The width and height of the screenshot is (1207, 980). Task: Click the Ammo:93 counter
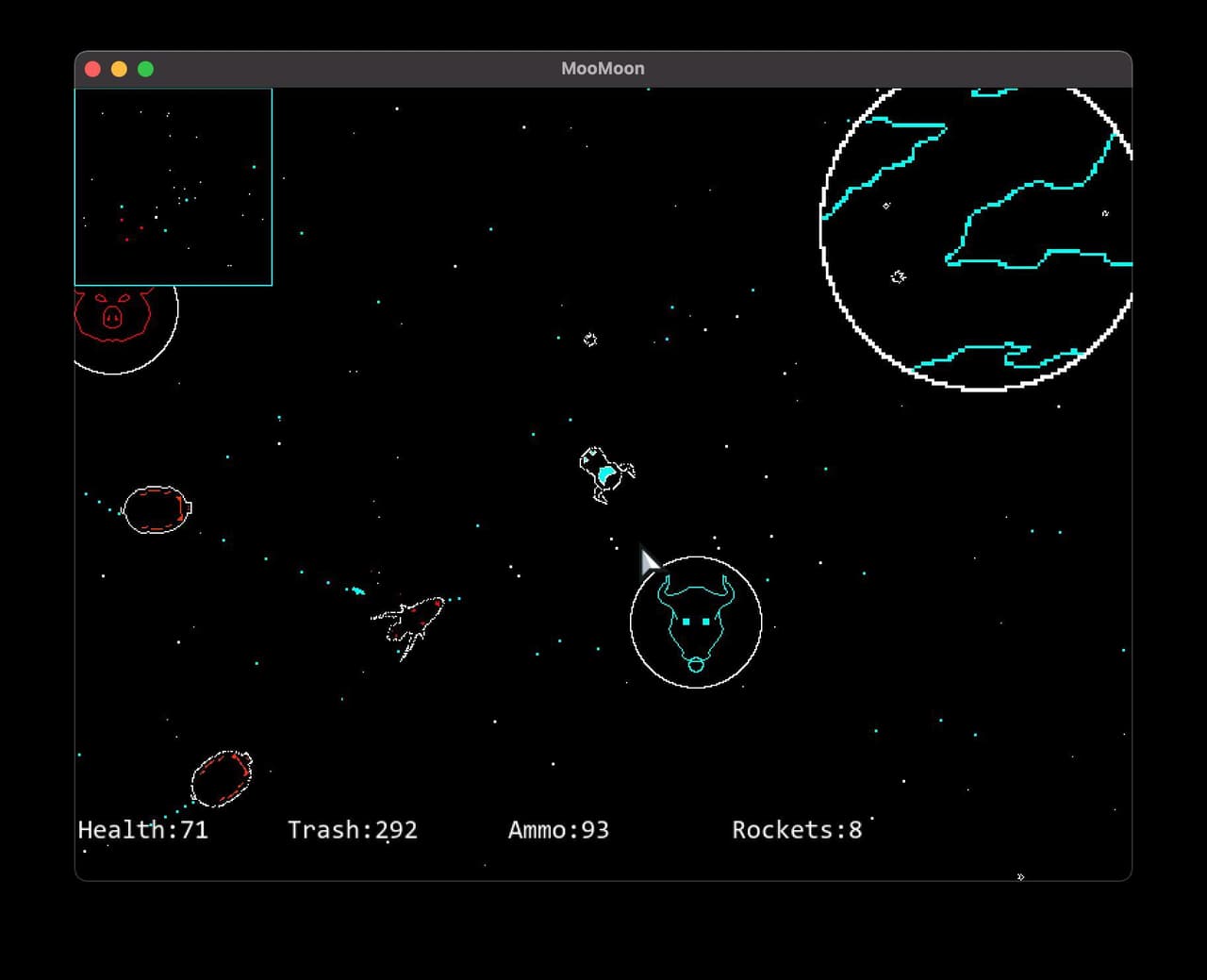(x=558, y=830)
